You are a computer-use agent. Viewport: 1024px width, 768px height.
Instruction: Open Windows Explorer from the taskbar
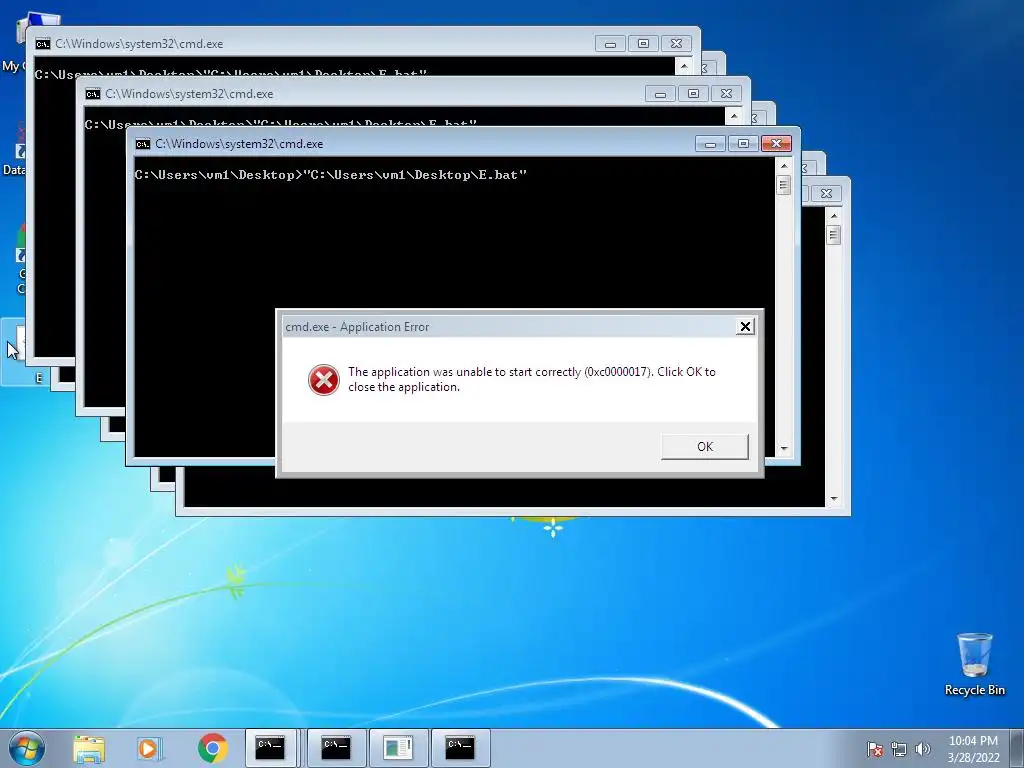(x=89, y=749)
